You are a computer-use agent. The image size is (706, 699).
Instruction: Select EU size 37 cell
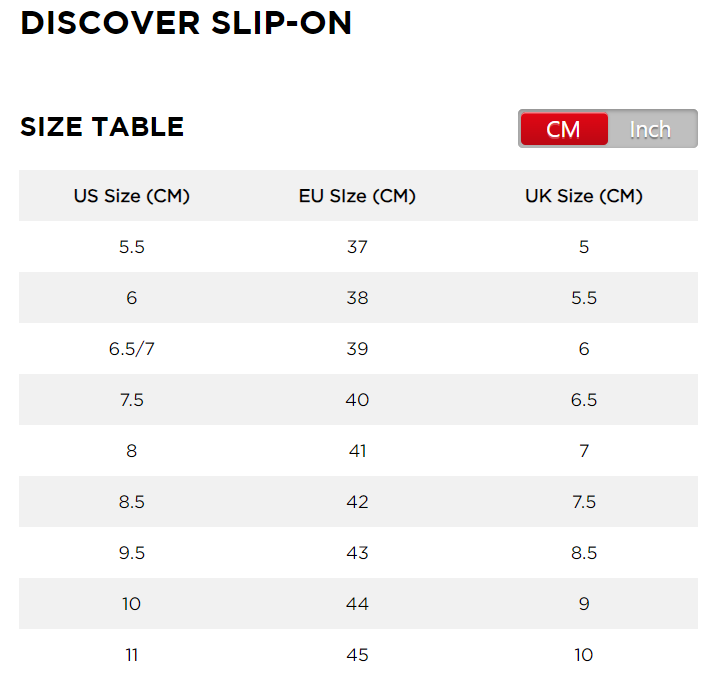click(358, 247)
